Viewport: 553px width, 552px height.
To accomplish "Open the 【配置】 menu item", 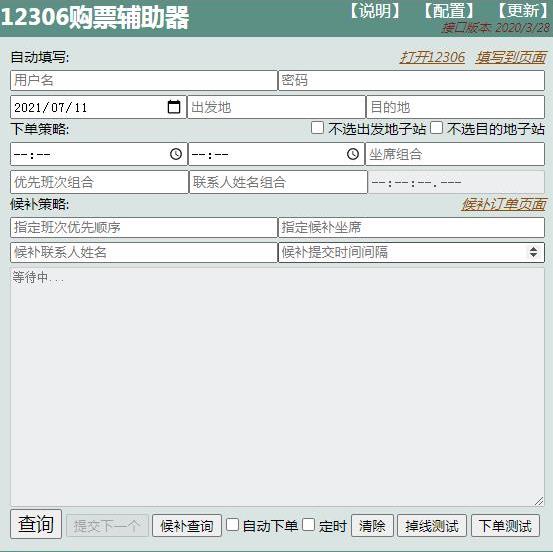I will [448, 11].
